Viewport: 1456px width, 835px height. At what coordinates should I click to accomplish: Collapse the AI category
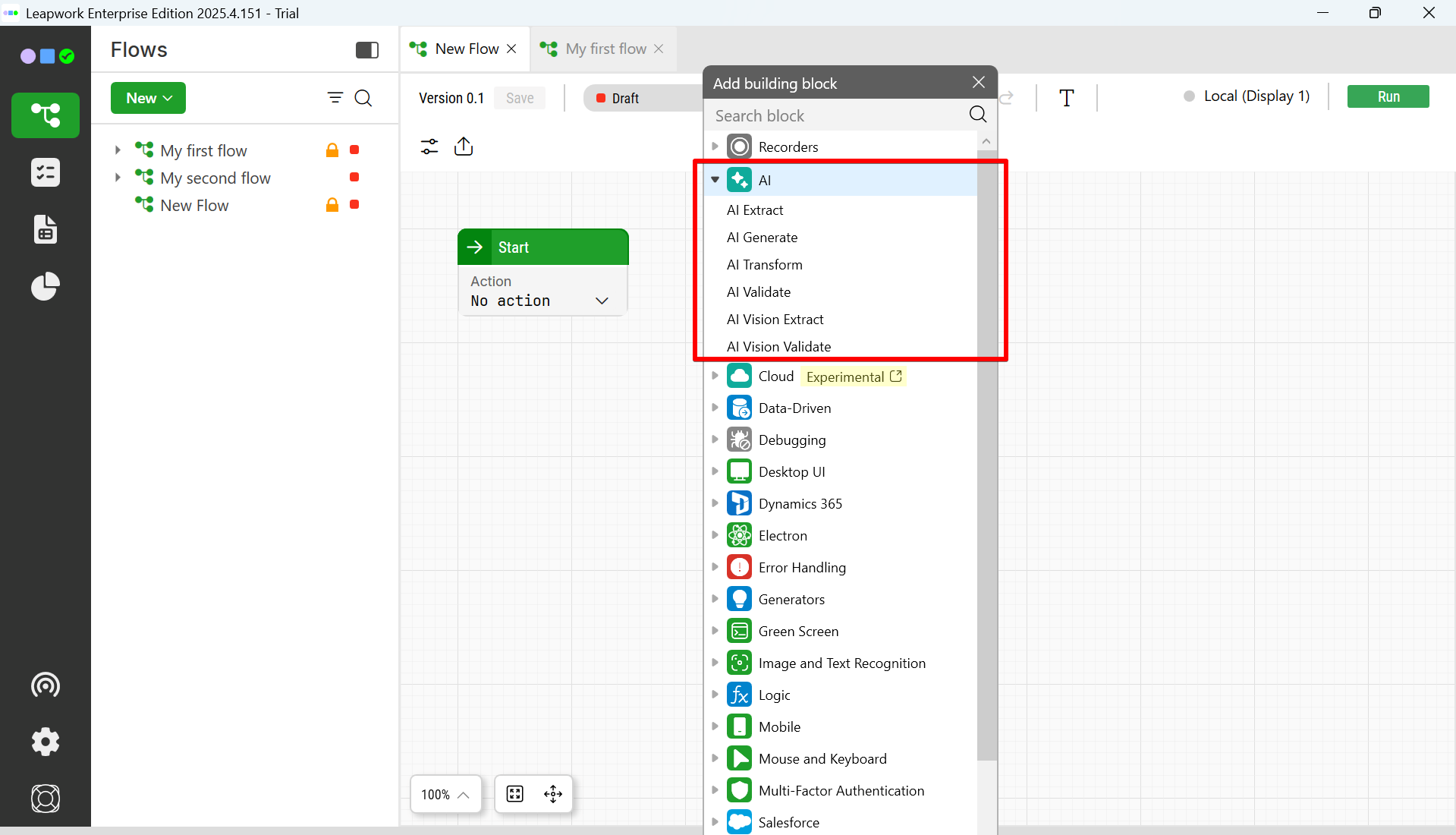715,180
